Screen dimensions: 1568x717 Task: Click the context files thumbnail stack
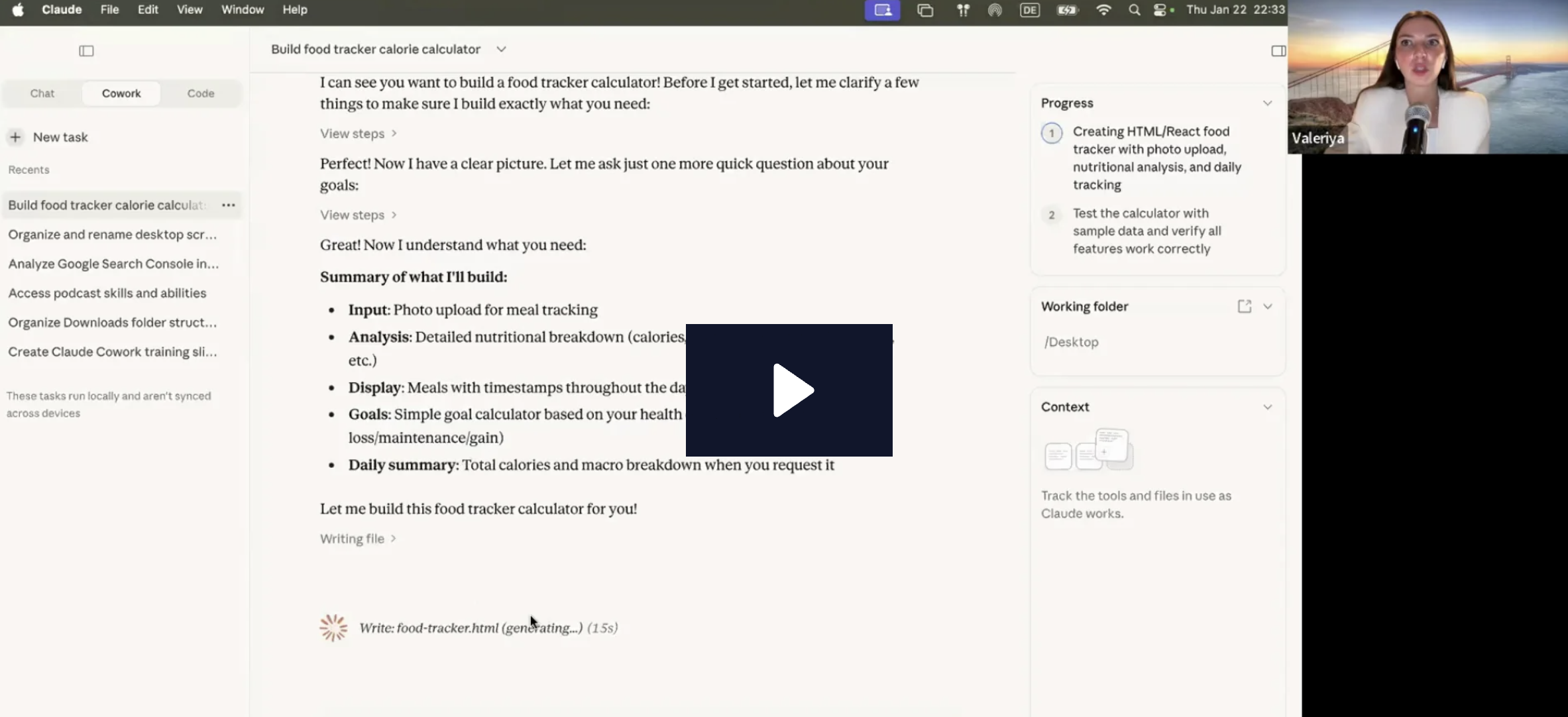1089,450
